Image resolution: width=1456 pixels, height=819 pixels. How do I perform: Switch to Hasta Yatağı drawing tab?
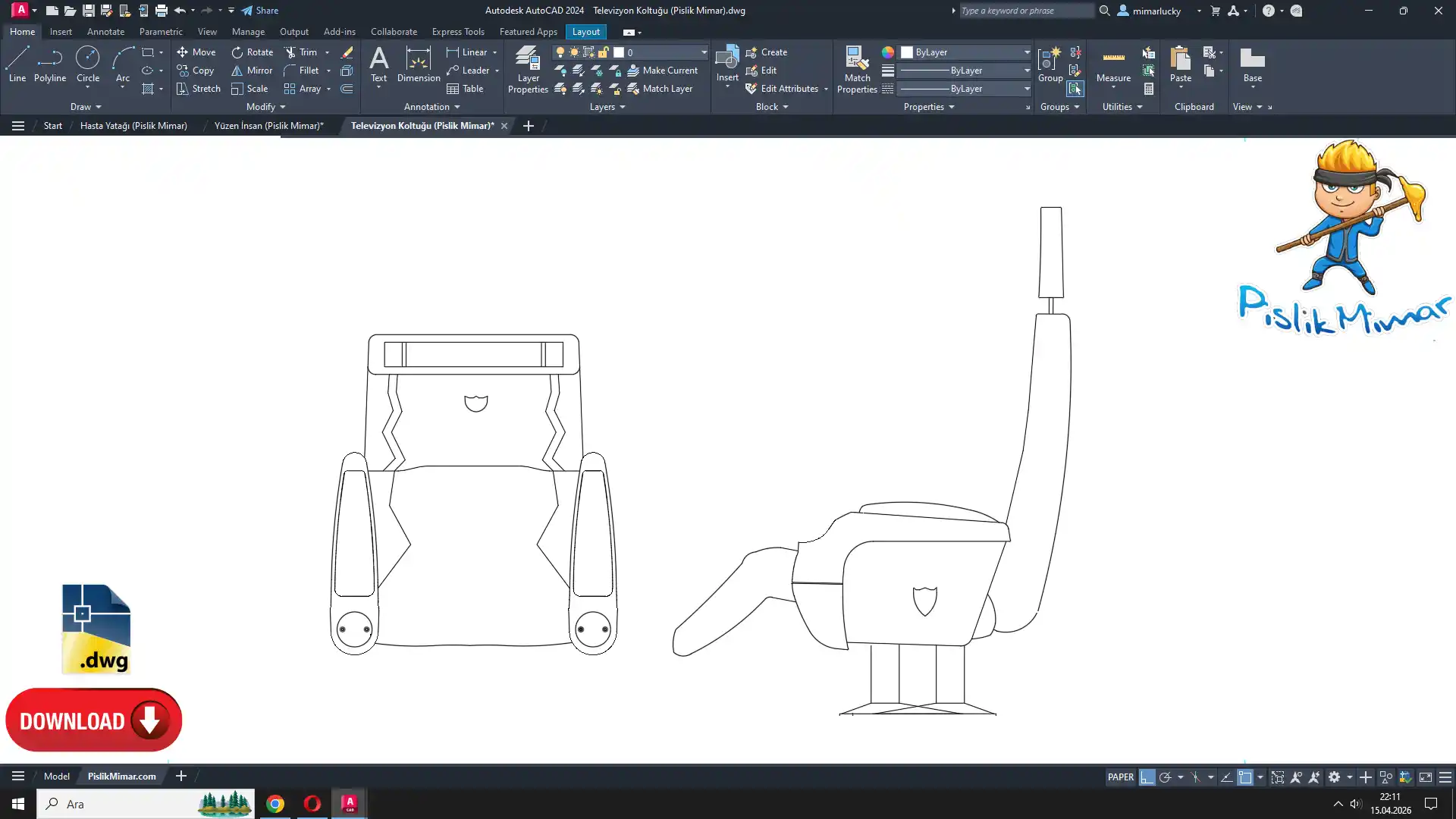pos(133,126)
